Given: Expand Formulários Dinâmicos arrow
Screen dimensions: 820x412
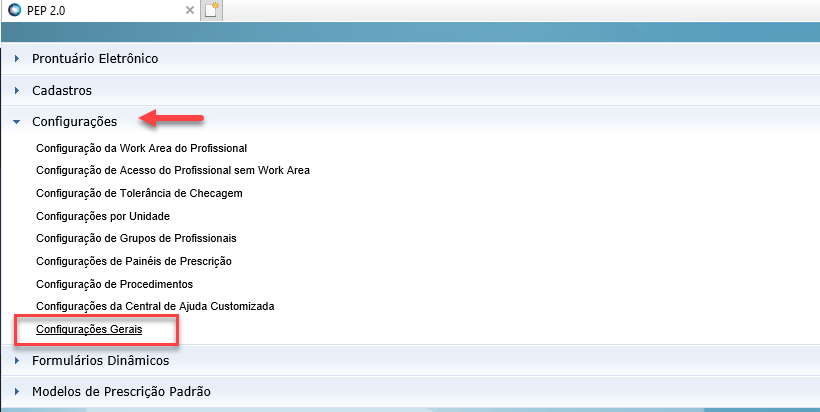Looking at the screenshot, I should click(x=17, y=361).
